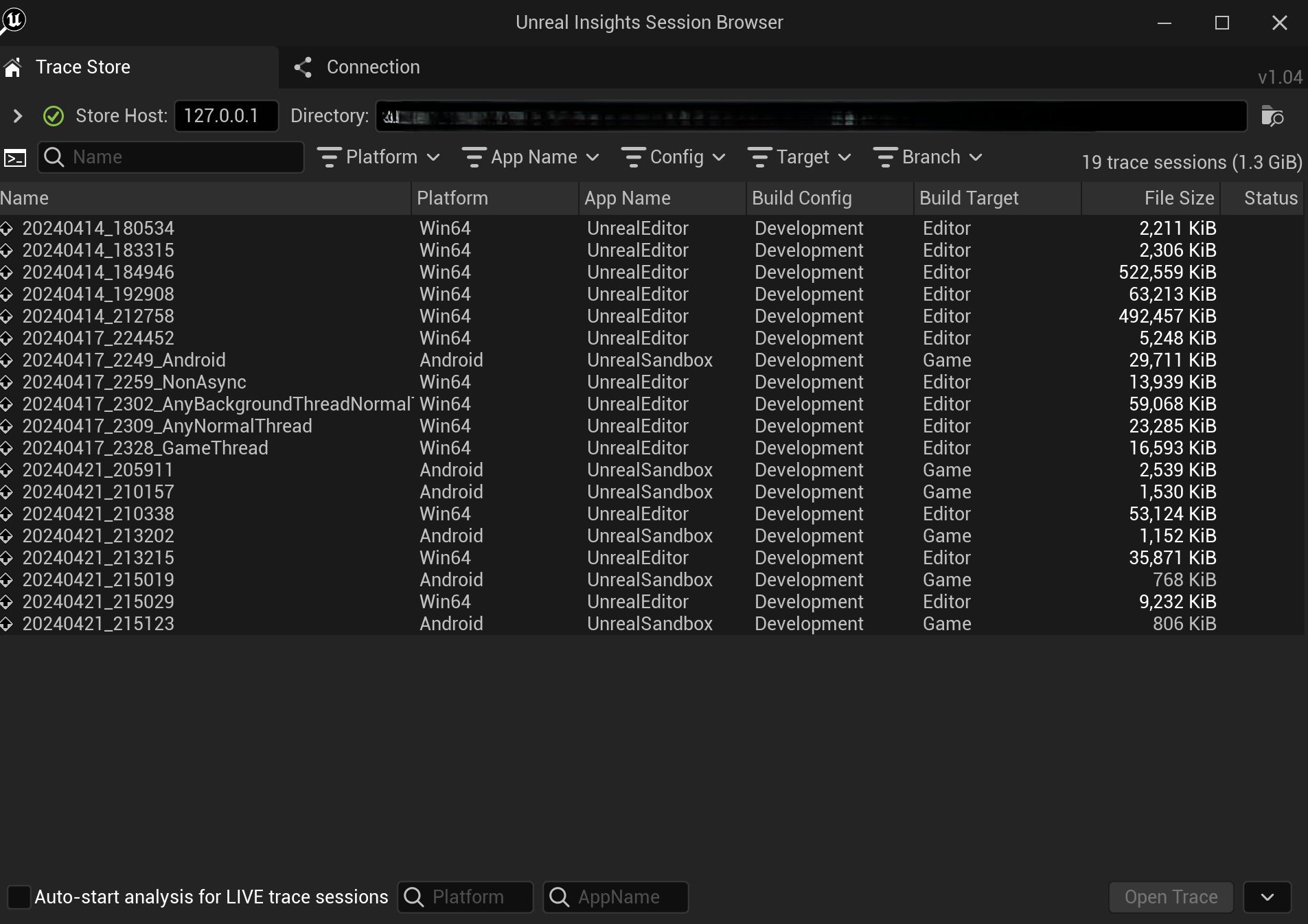Screen dimensions: 1308x924
Task: Select trace session 20240417_2259_NonAsync
Action: tap(652, 382)
